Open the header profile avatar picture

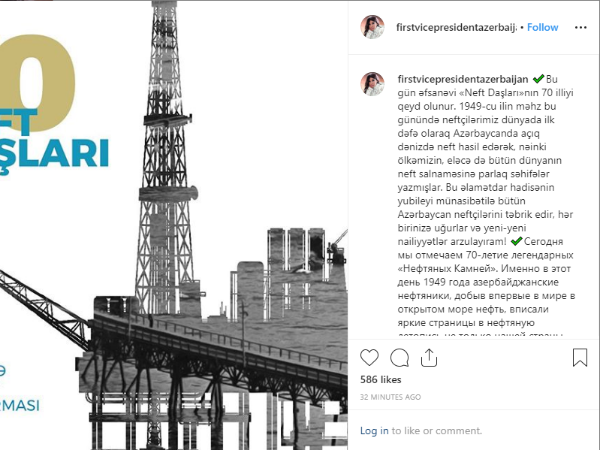click(x=373, y=27)
